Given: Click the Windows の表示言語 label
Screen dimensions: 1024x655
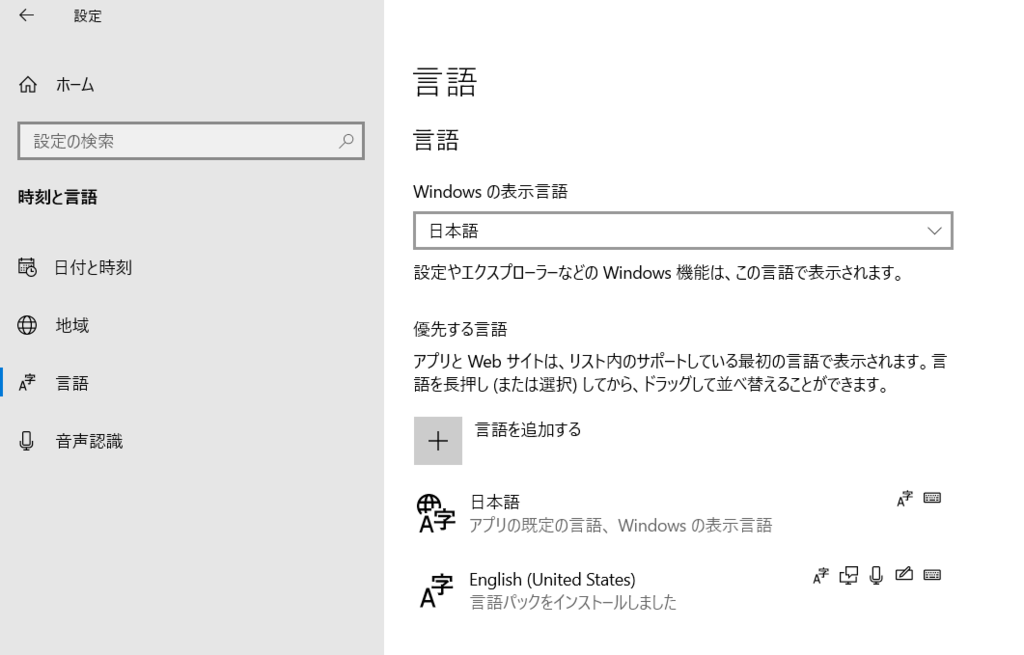Looking at the screenshot, I should (x=490, y=191).
